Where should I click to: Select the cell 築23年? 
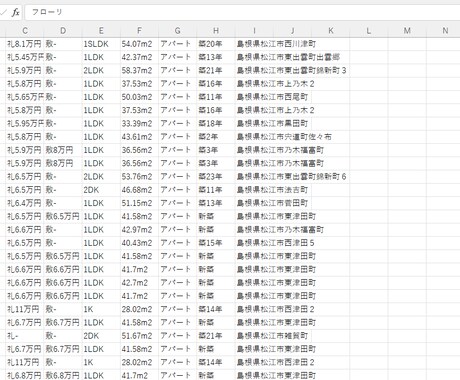coord(216,176)
